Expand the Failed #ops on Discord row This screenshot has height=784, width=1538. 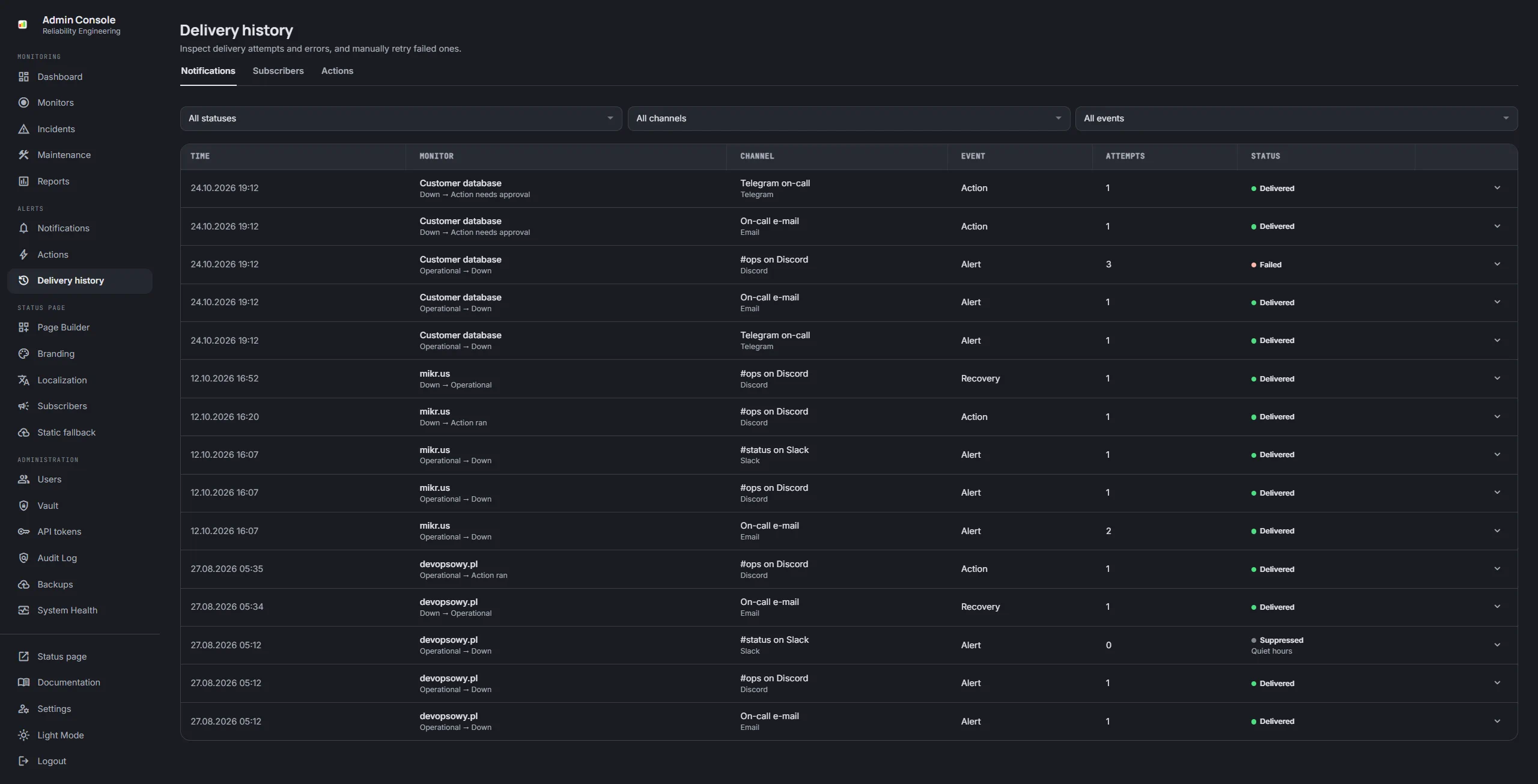(x=1497, y=264)
